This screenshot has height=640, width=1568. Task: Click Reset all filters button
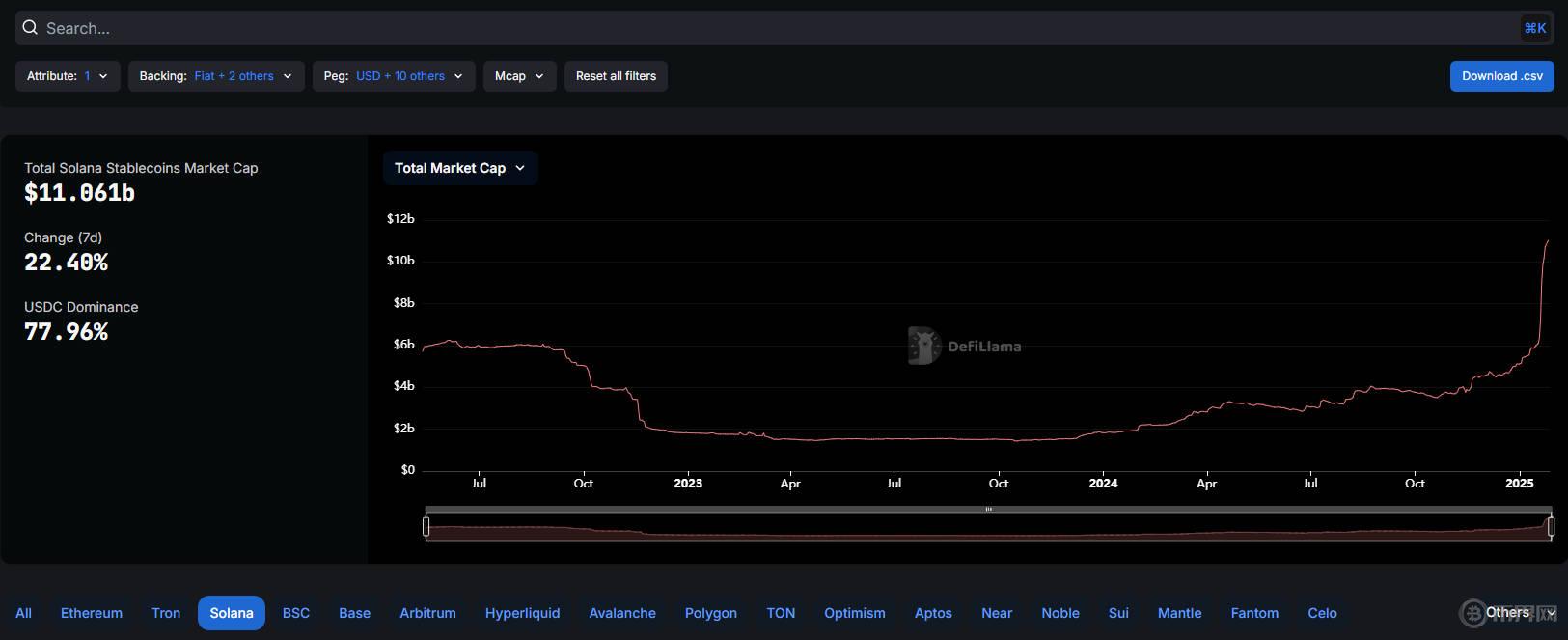616,76
